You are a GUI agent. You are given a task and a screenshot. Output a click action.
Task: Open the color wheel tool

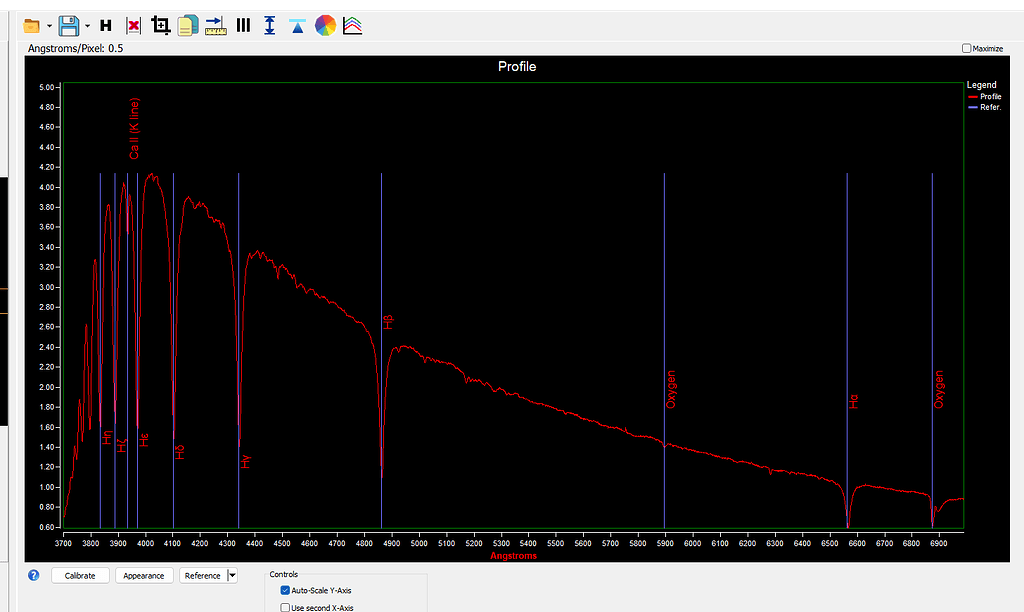[325, 26]
